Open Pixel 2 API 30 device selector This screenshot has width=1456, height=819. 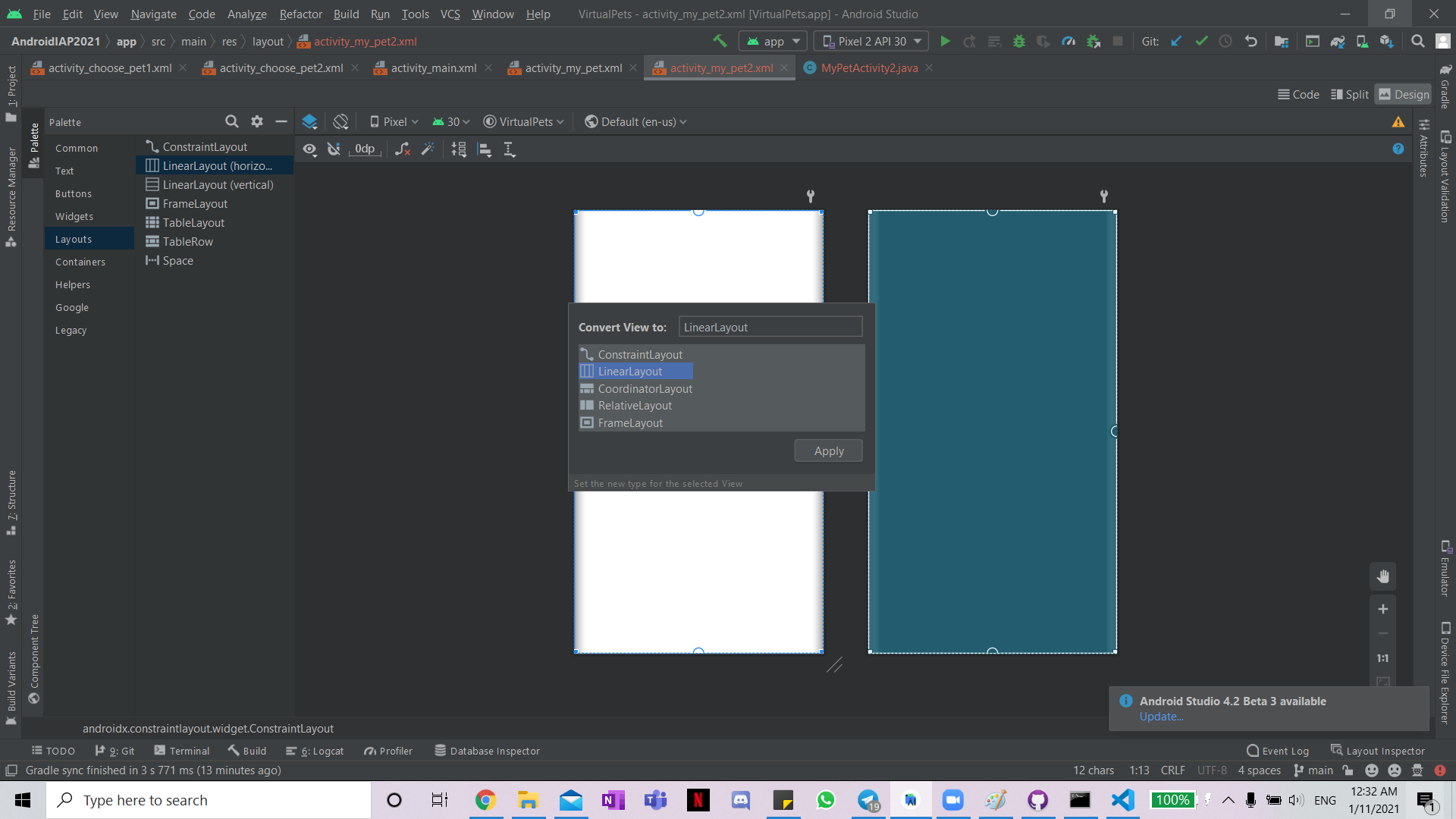click(871, 42)
